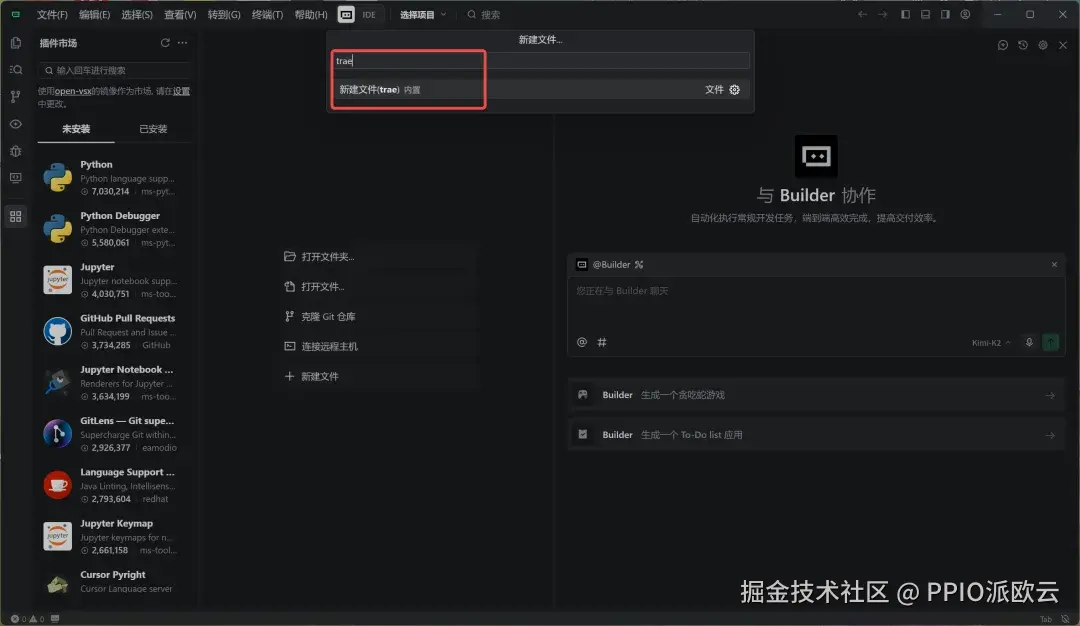Select the Extensions marketplace grid icon
1080x626 pixels.
(15, 216)
